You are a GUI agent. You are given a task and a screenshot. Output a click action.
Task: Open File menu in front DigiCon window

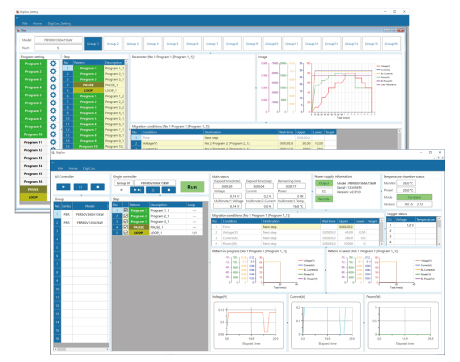[x=60, y=168]
